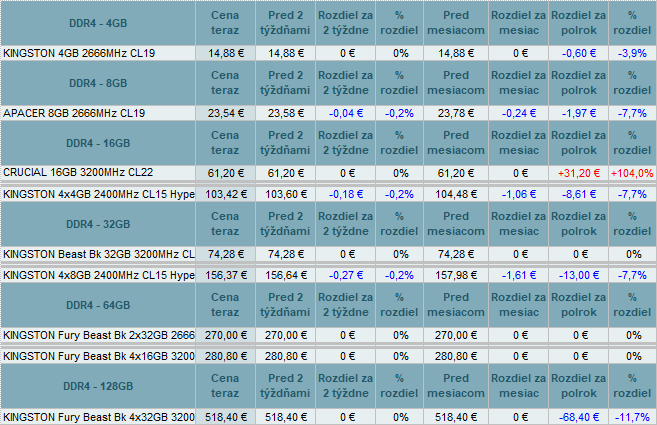Select the KINGSTON Fury Beast Bk 2x32GB 2666 name

point(99,335)
